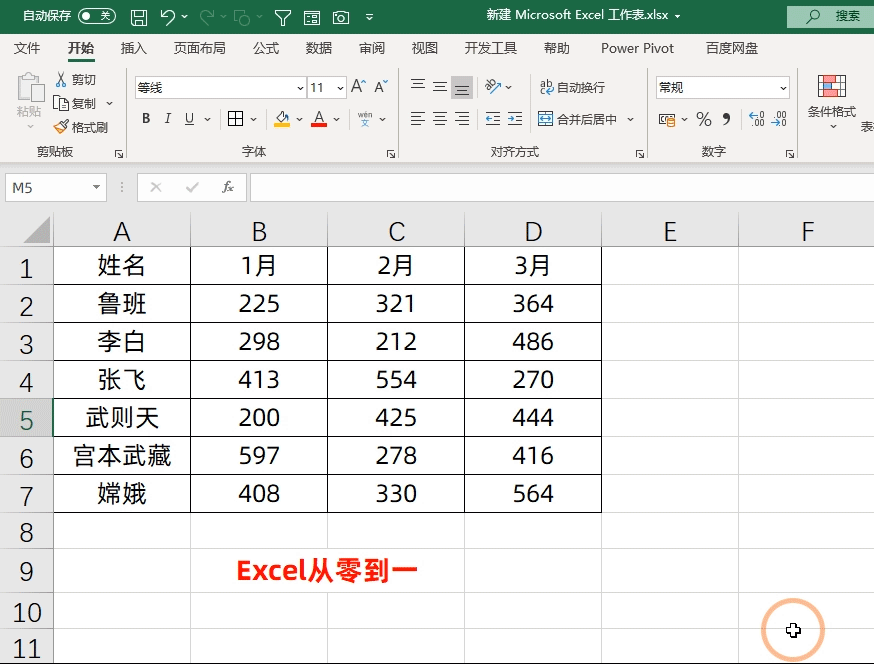Screen dimensions: 874x664
Task: Click the insert function fx icon
Action: tap(228, 187)
